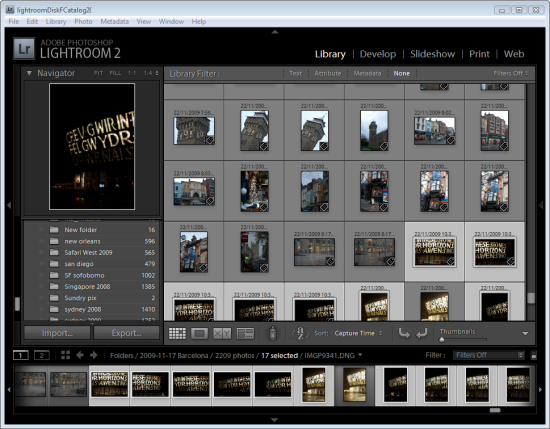Click the filmstrip grid view icon
550x429 pixels.
[65, 355]
